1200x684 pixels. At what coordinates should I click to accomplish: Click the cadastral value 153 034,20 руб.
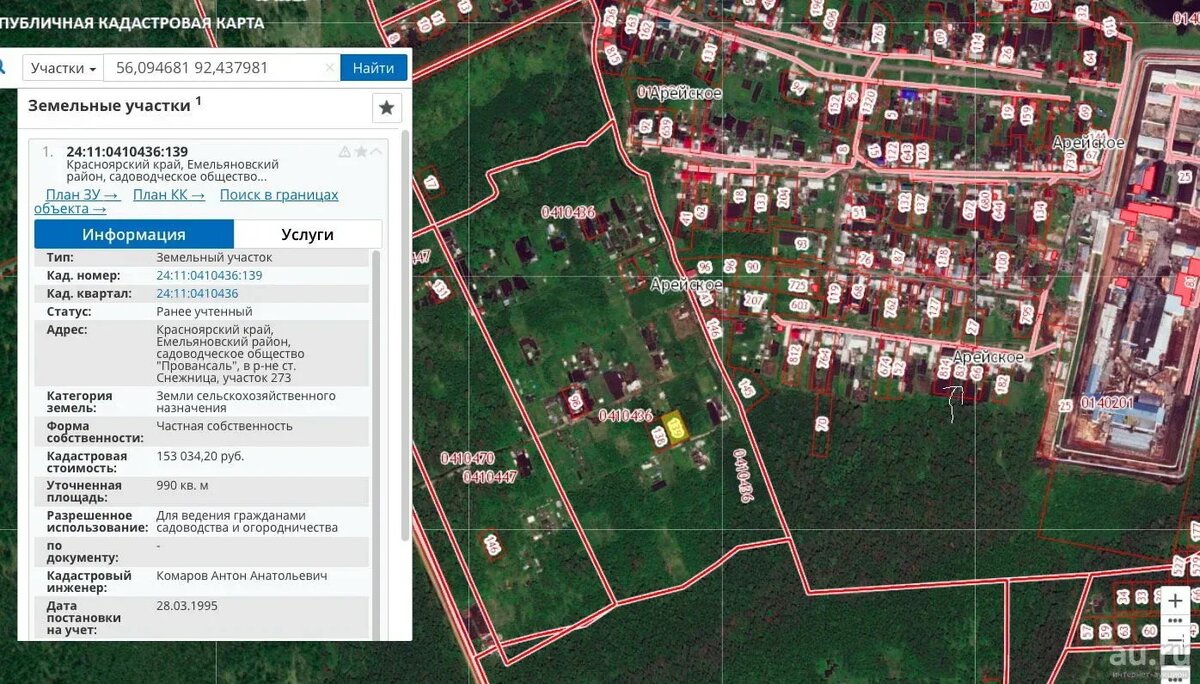point(200,456)
